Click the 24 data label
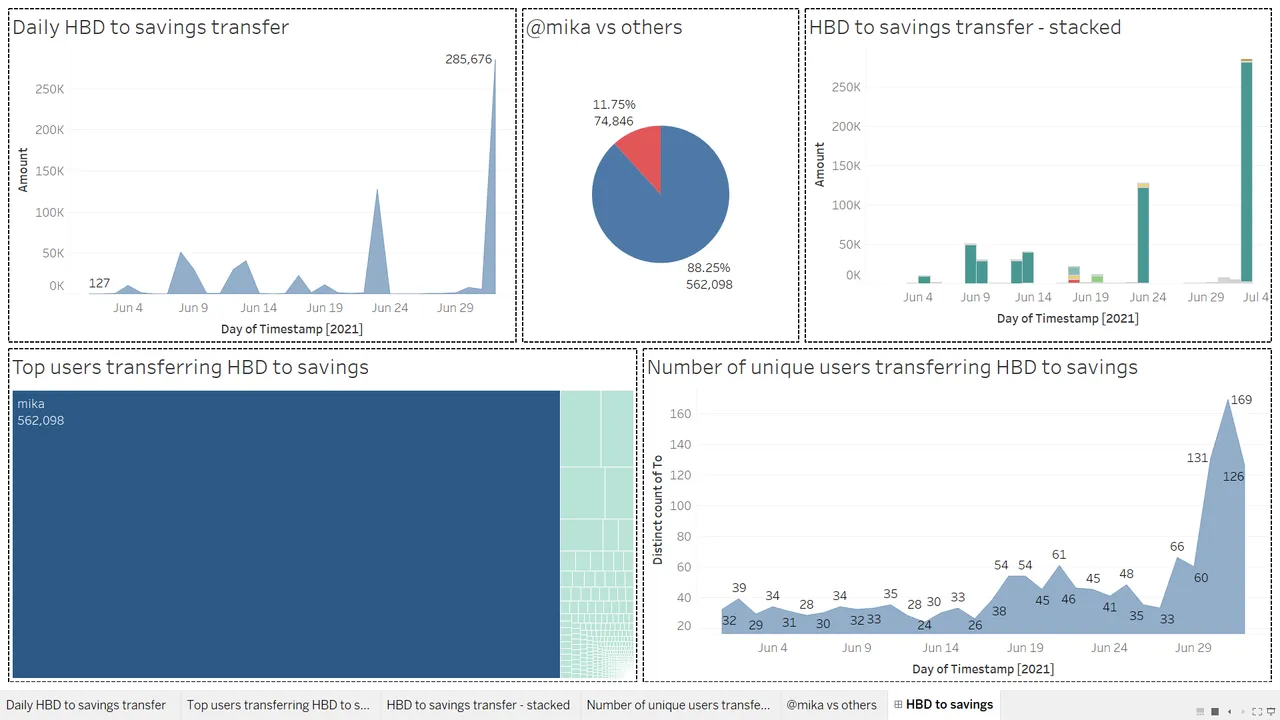This screenshot has width=1280, height=720. [925, 625]
